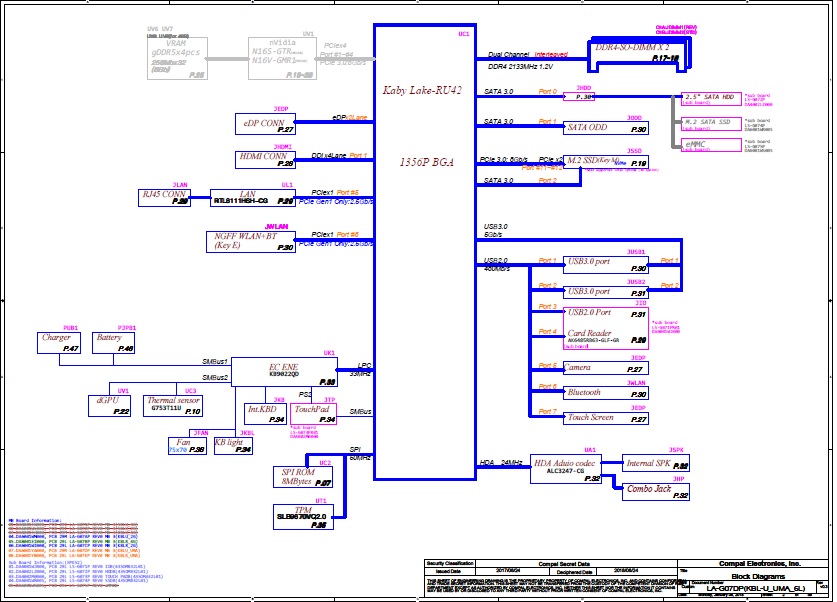Select the HDA 24MHz bus label
Viewport: 837px width, 602px height.
[501, 463]
